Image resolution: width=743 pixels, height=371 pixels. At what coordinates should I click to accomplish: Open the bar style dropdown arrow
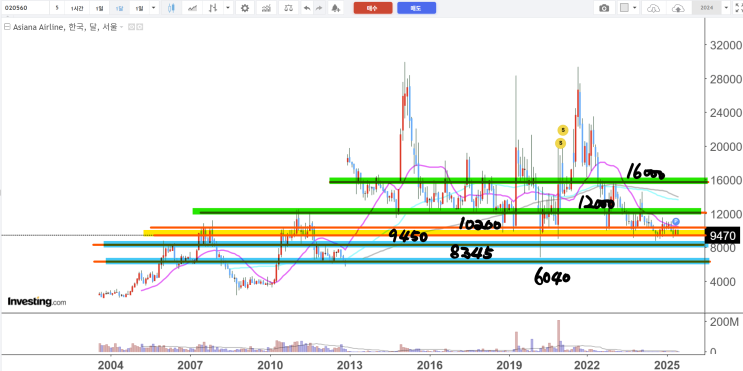click(229, 8)
